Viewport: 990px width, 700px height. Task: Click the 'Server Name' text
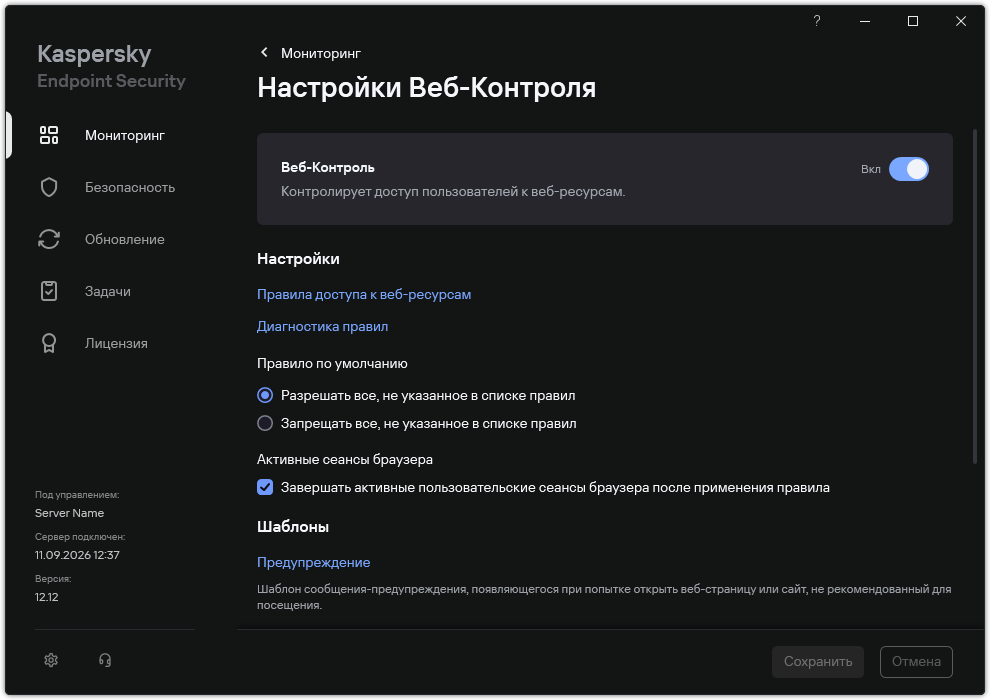69,513
